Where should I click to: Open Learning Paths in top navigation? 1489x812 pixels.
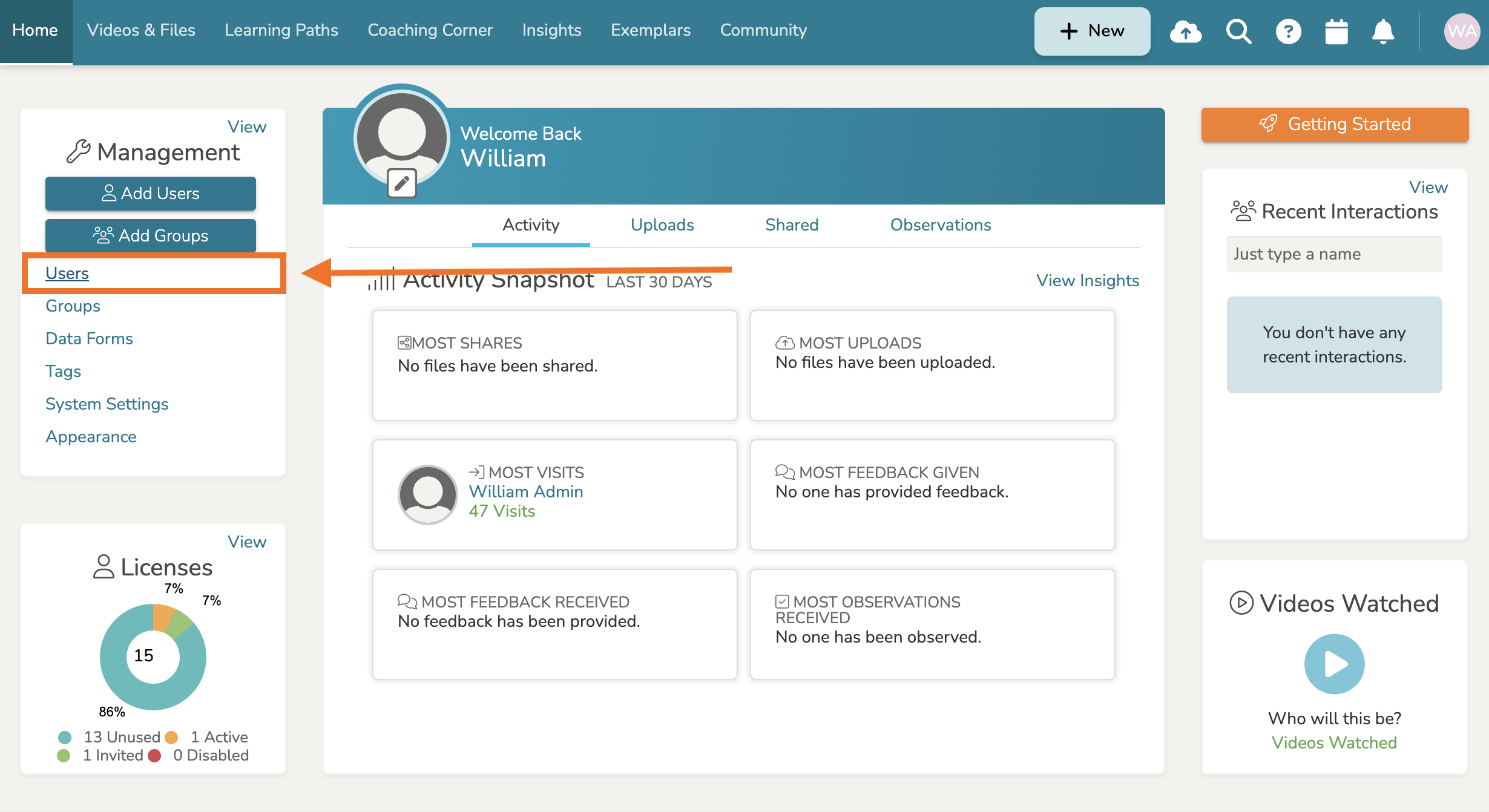tap(281, 30)
